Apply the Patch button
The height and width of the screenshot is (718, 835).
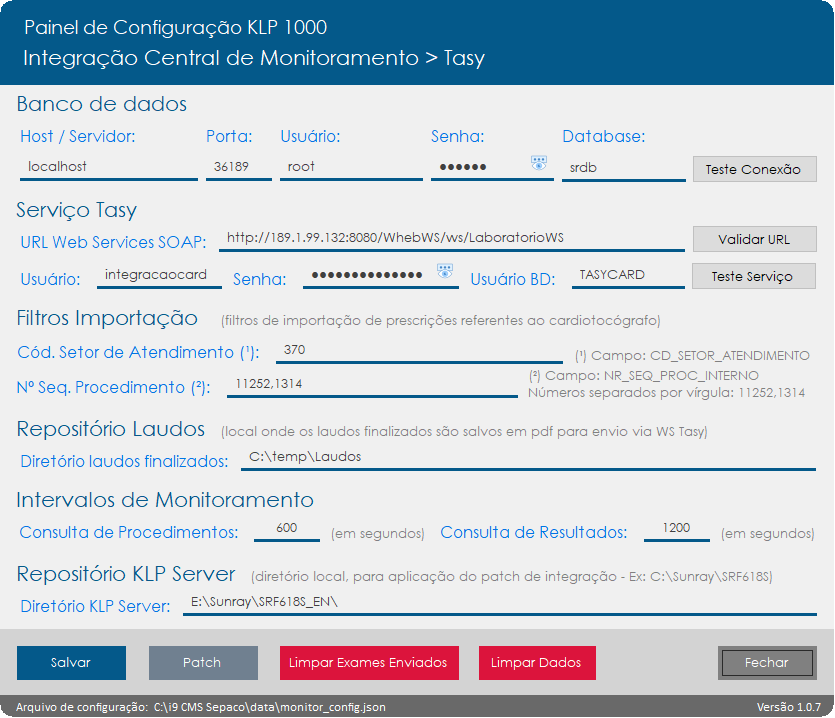203,663
